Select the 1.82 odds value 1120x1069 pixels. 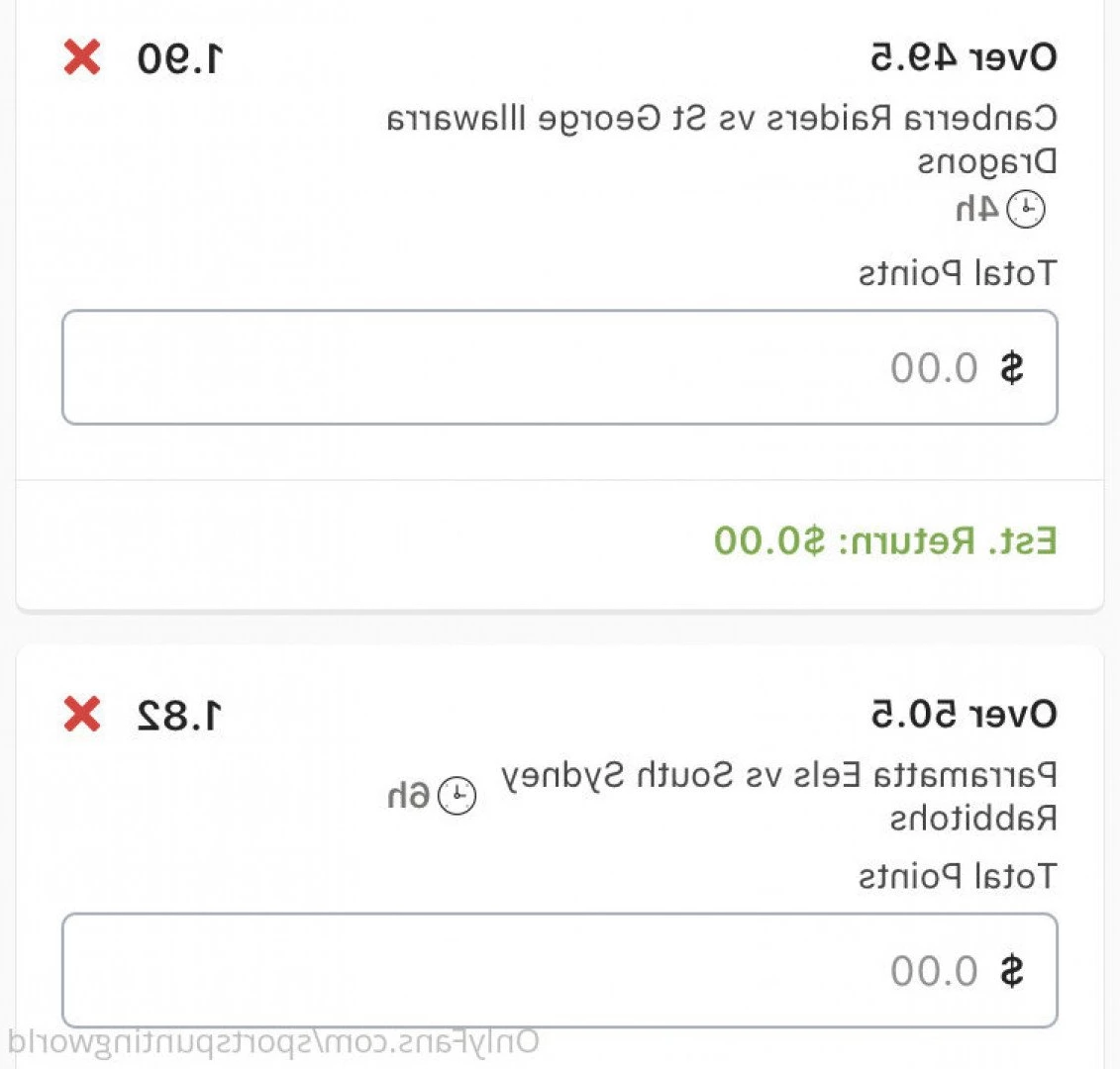click(x=180, y=716)
